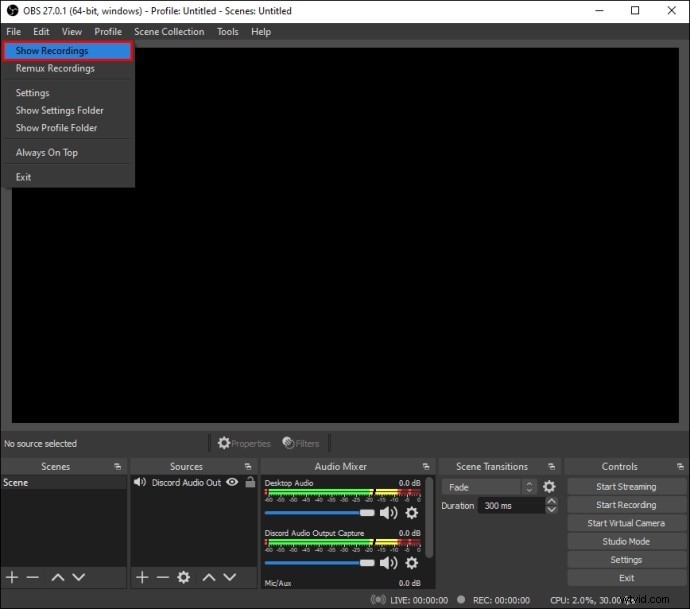690x609 pixels.
Task: Click the Properties gear button
Action: click(x=244, y=443)
